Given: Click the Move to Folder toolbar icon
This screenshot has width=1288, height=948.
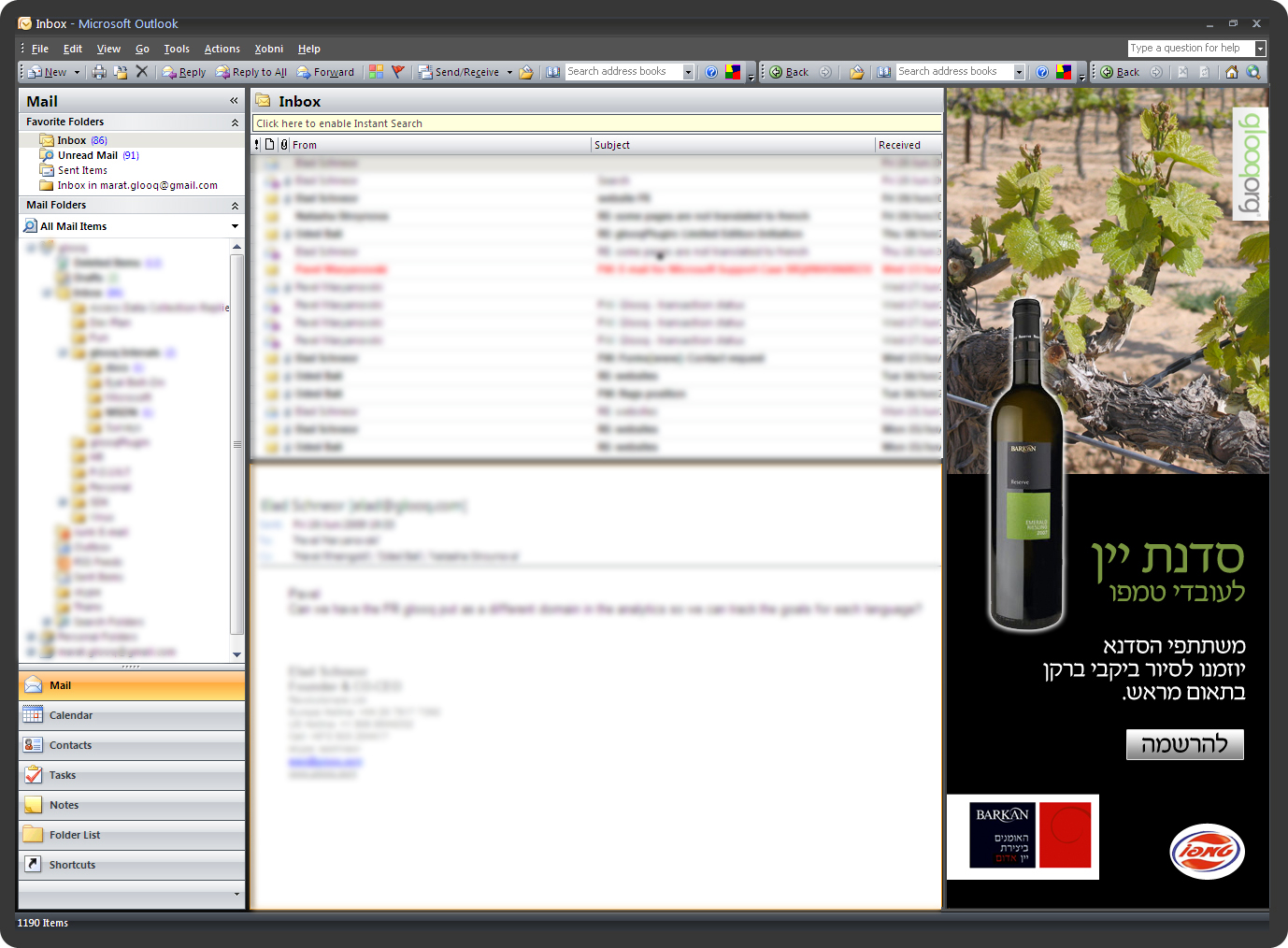Looking at the screenshot, I should 121,72.
